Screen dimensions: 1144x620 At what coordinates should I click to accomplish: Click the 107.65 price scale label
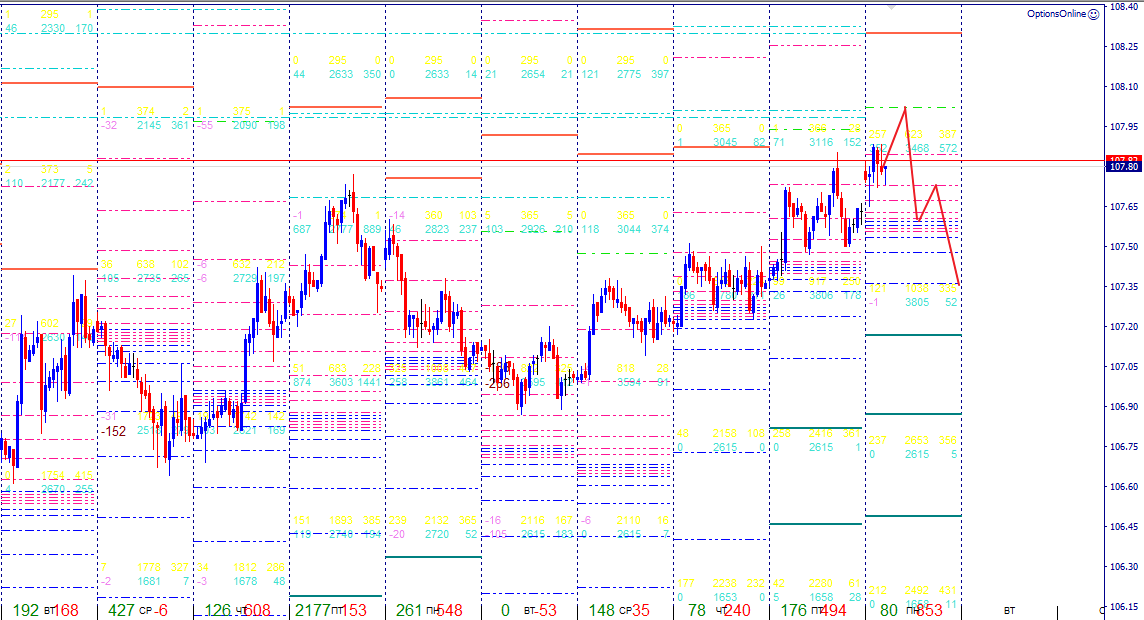point(1124,207)
